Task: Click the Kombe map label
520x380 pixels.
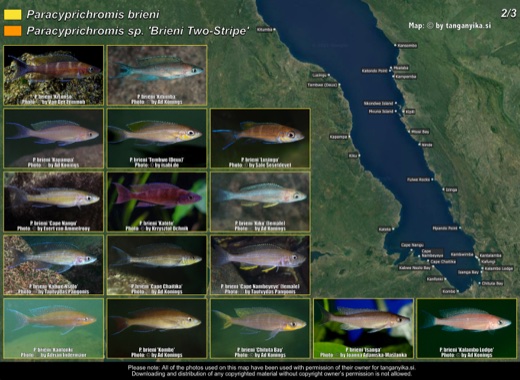Action: pyautogui.click(x=448, y=291)
